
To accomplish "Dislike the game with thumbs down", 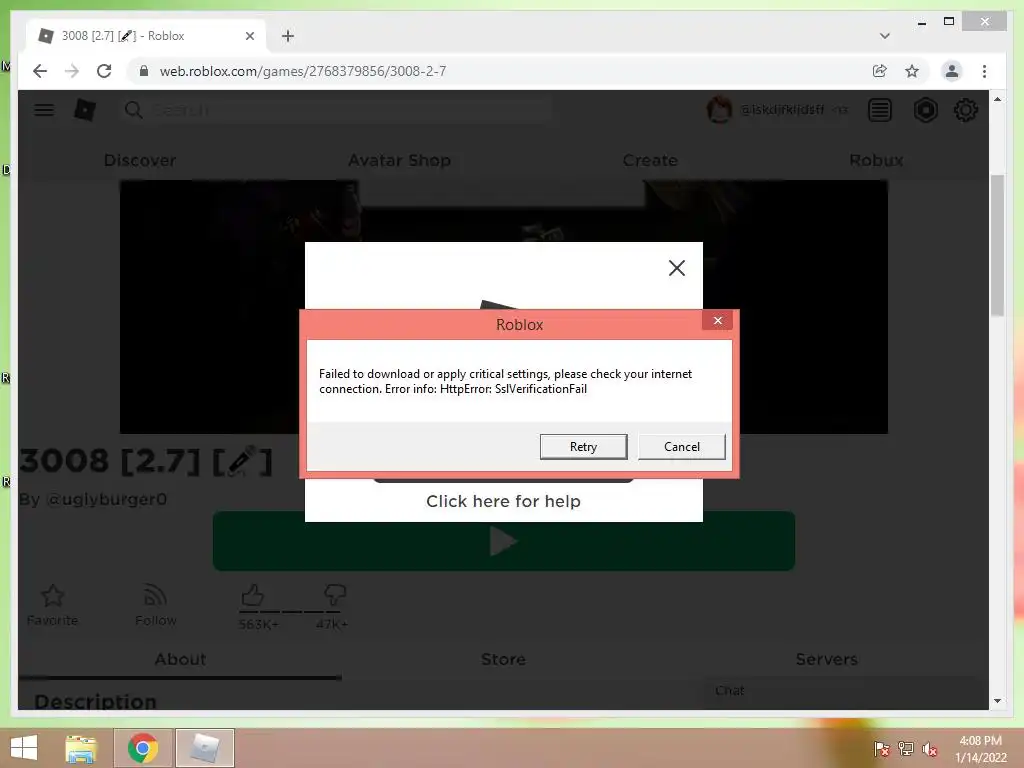I will pyautogui.click(x=334, y=596).
